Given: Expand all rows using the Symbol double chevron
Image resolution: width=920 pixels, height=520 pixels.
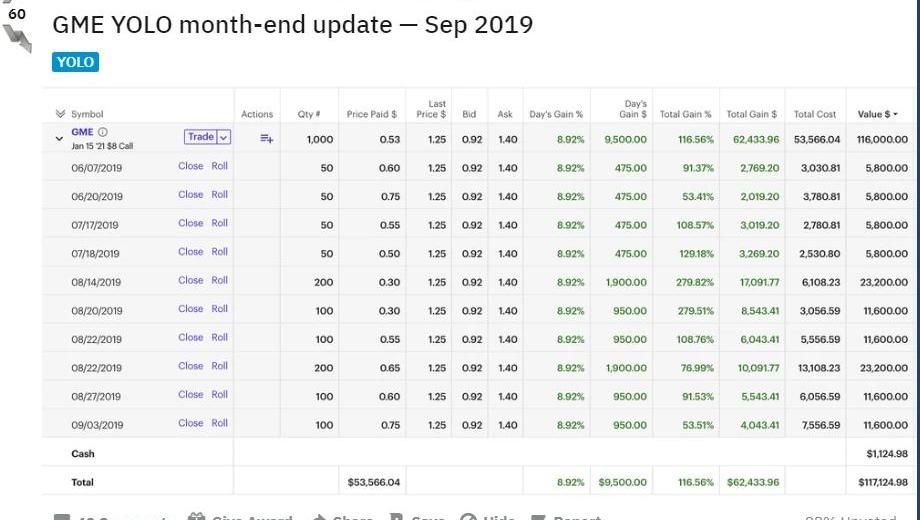Looking at the screenshot, I should point(60,114).
